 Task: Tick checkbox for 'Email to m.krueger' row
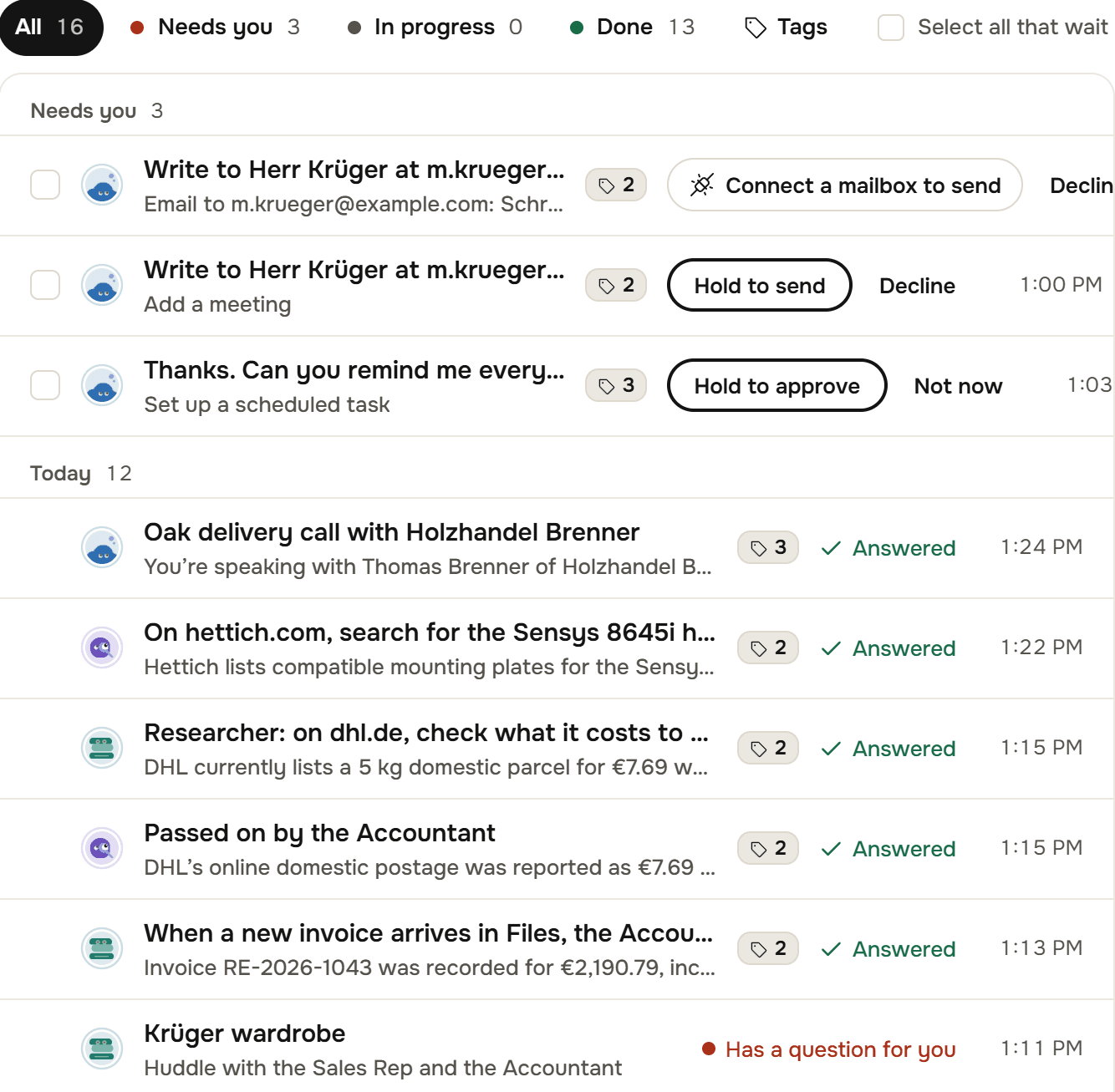(x=45, y=185)
